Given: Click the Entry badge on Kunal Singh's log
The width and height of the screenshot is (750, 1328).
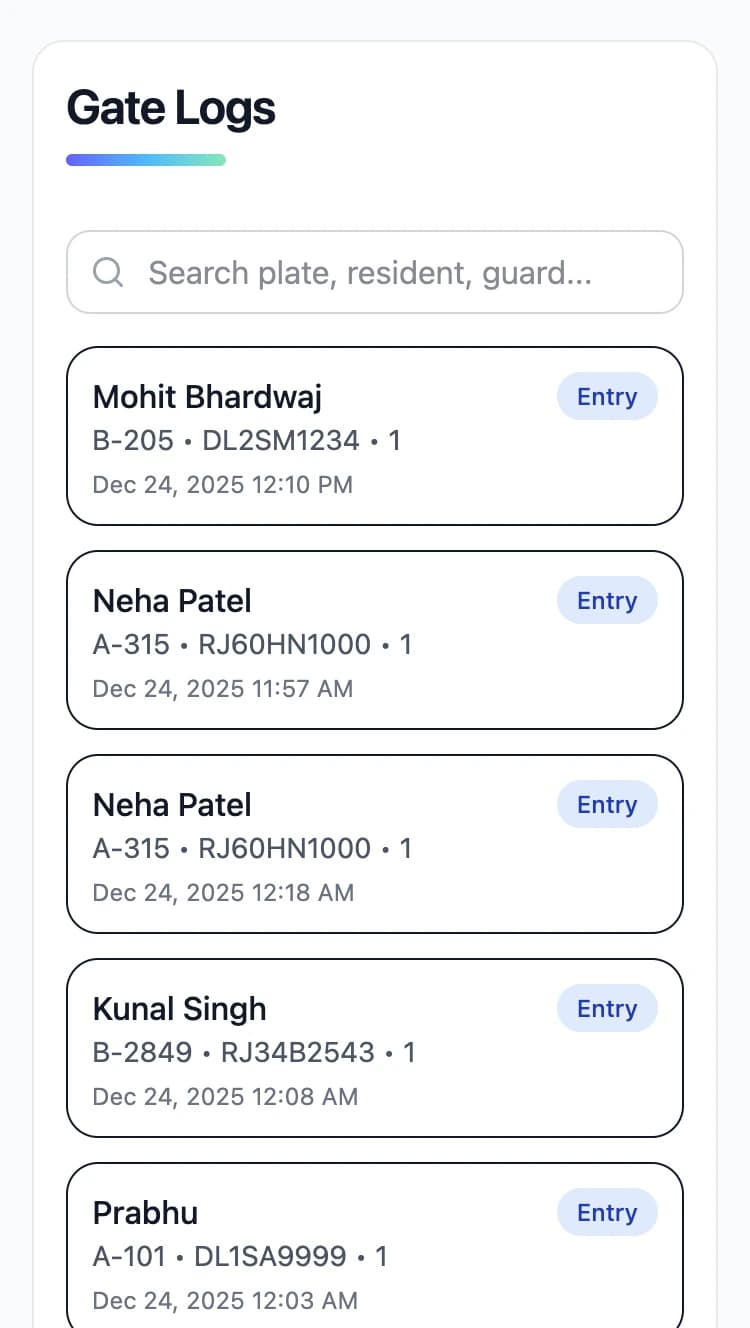Looking at the screenshot, I should click(x=606, y=1009).
